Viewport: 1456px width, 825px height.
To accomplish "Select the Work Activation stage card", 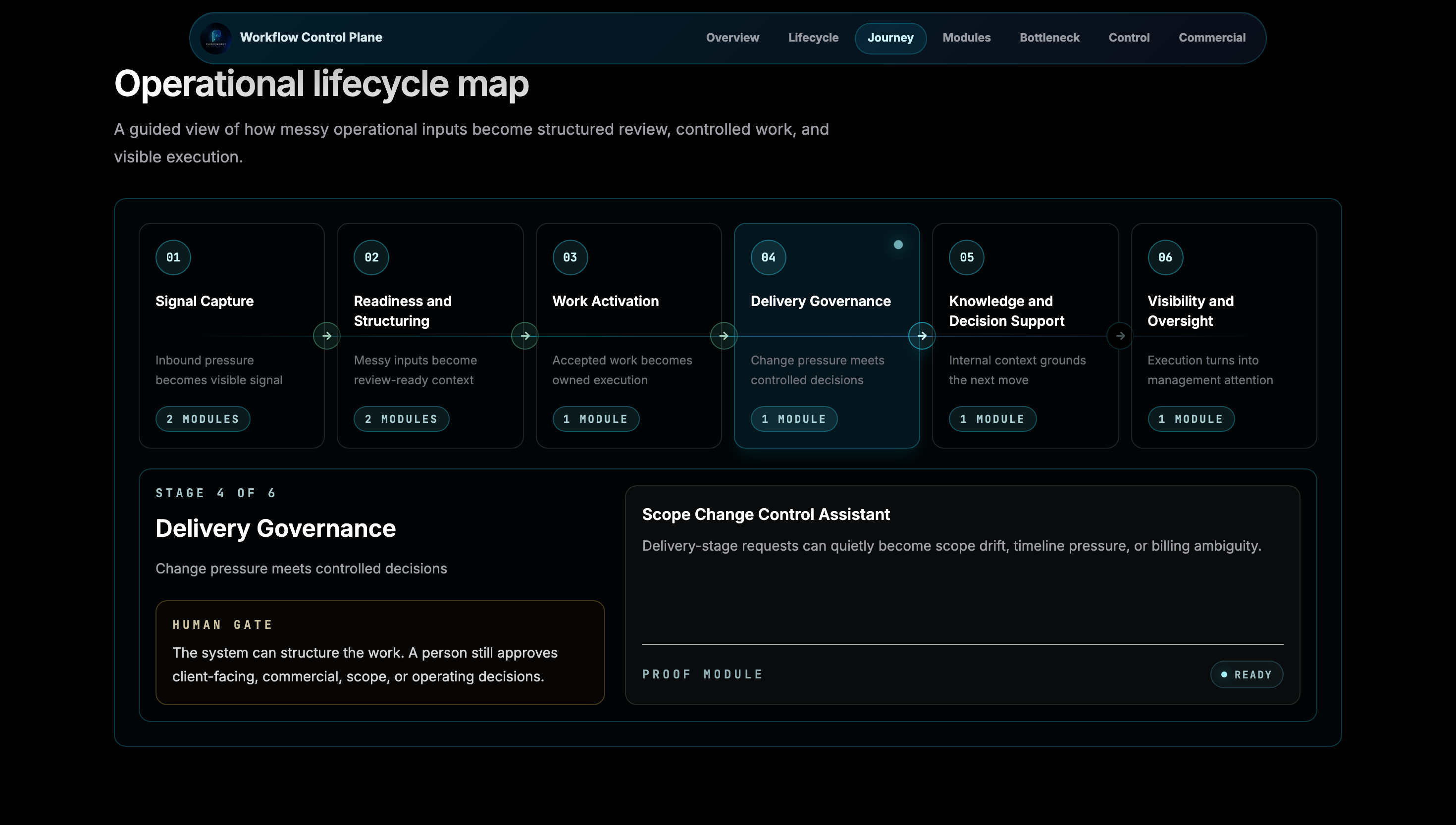I will pyautogui.click(x=629, y=335).
